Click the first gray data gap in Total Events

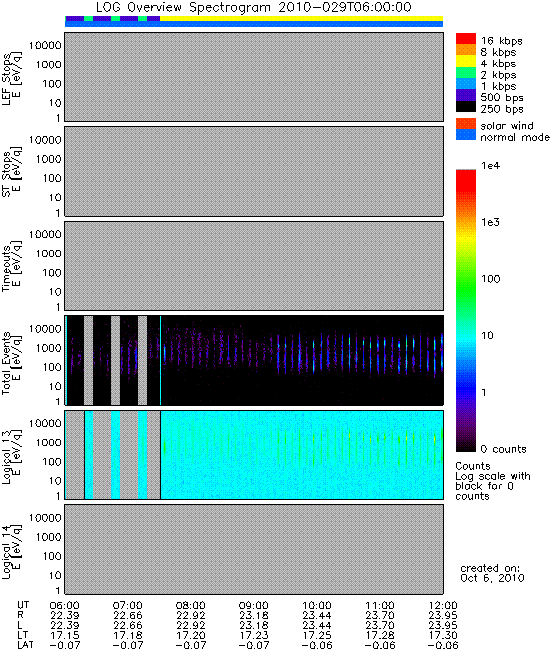[88, 360]
